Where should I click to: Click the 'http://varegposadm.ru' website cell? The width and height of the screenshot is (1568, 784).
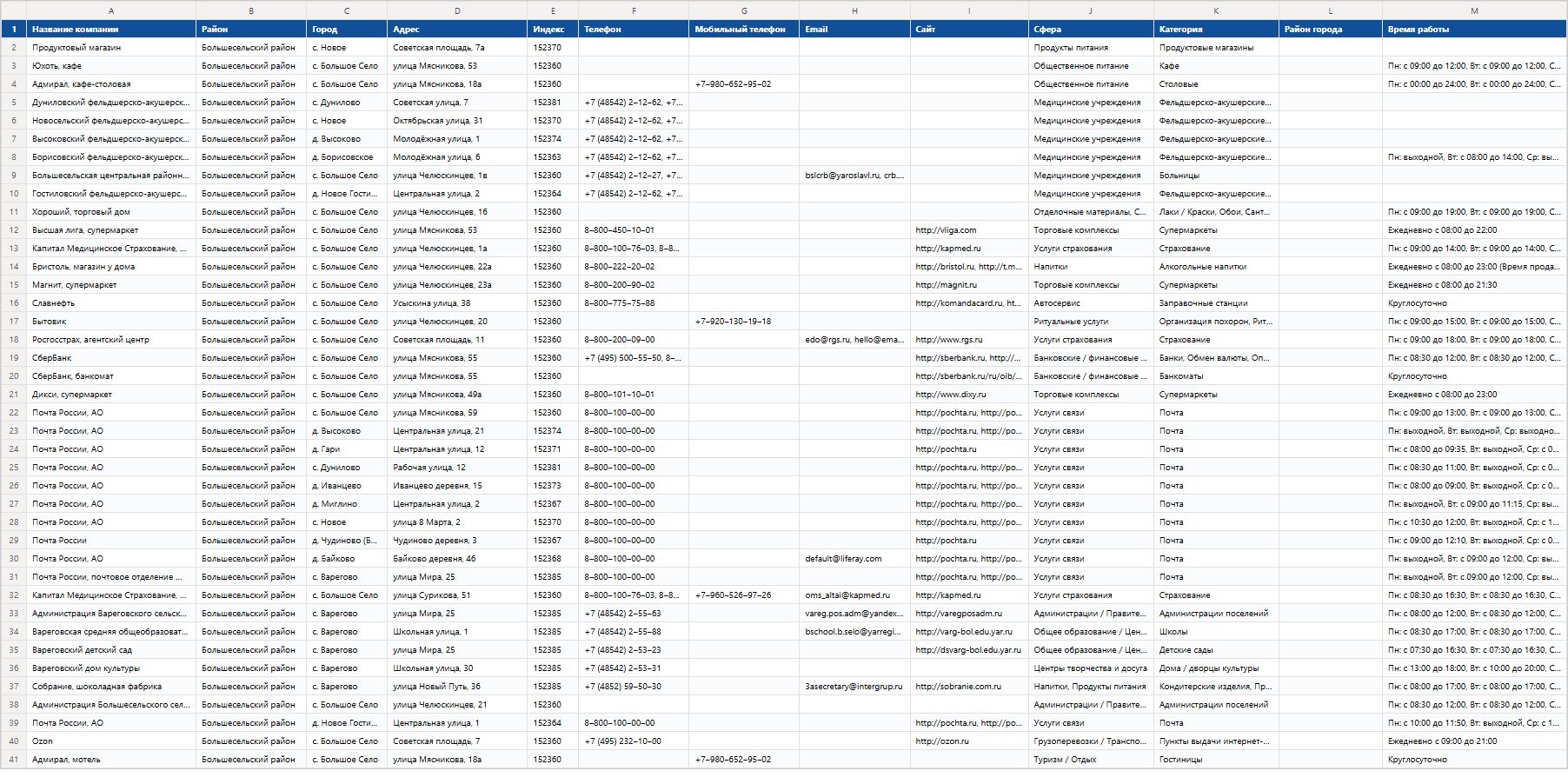click(x=969, y=614)
